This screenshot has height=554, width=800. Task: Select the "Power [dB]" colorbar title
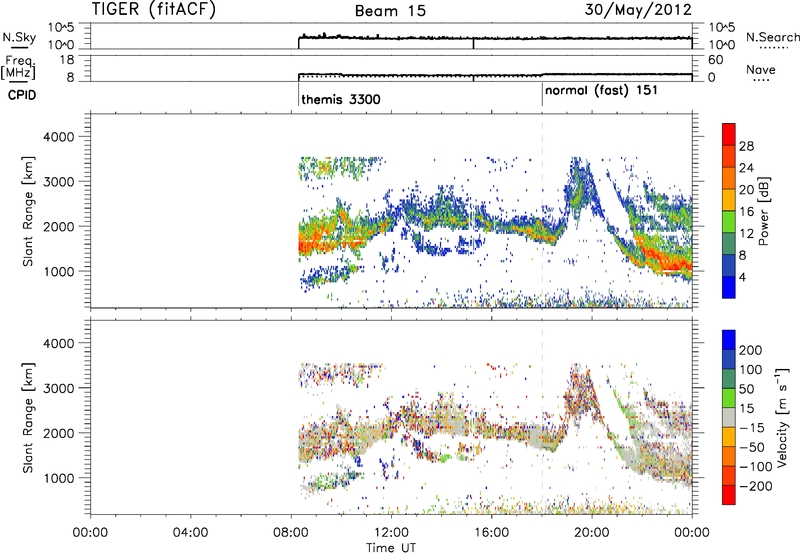[x=764, y=211]
